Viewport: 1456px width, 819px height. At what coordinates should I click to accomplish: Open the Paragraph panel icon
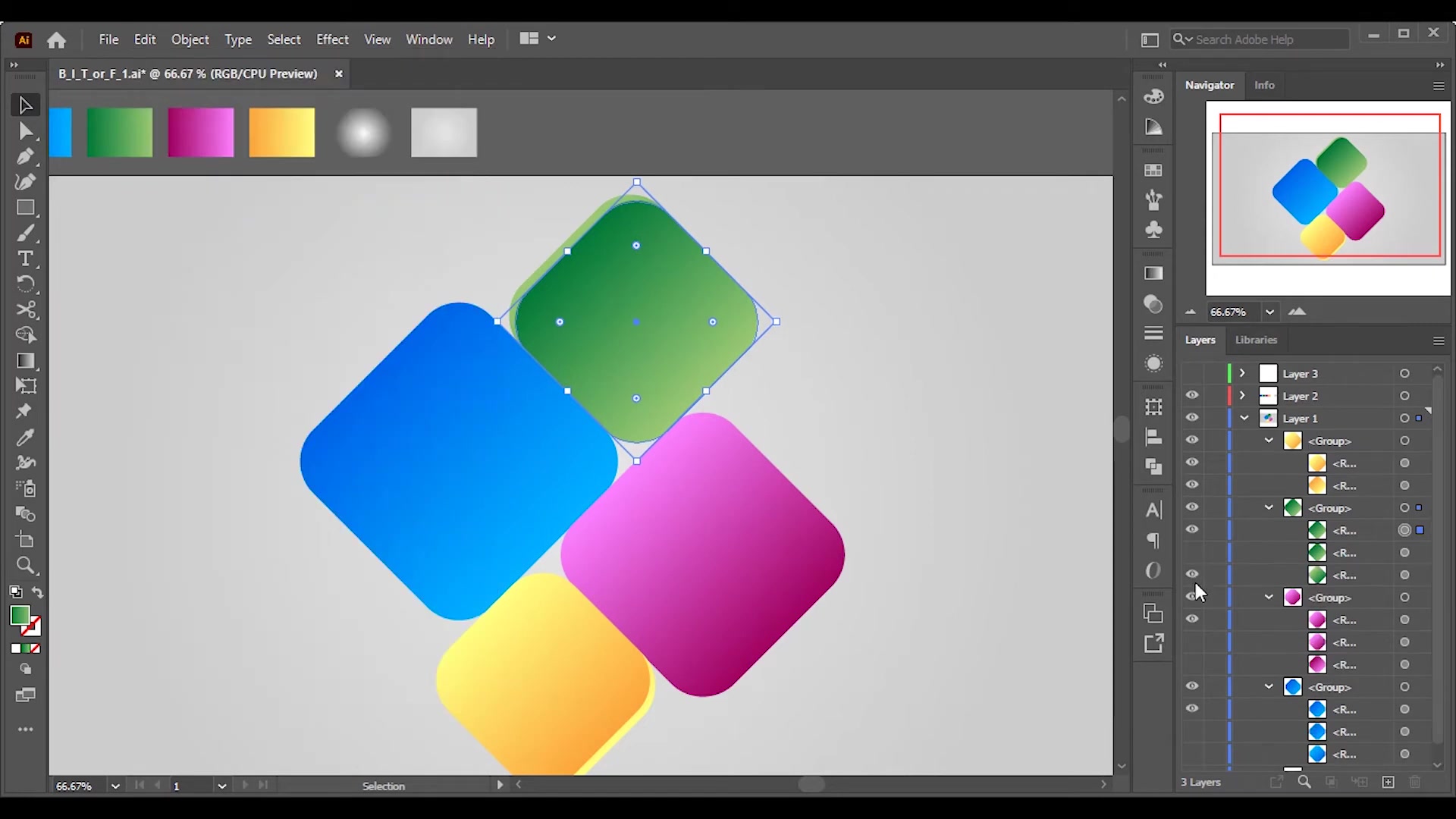(x=1153, y=540)
